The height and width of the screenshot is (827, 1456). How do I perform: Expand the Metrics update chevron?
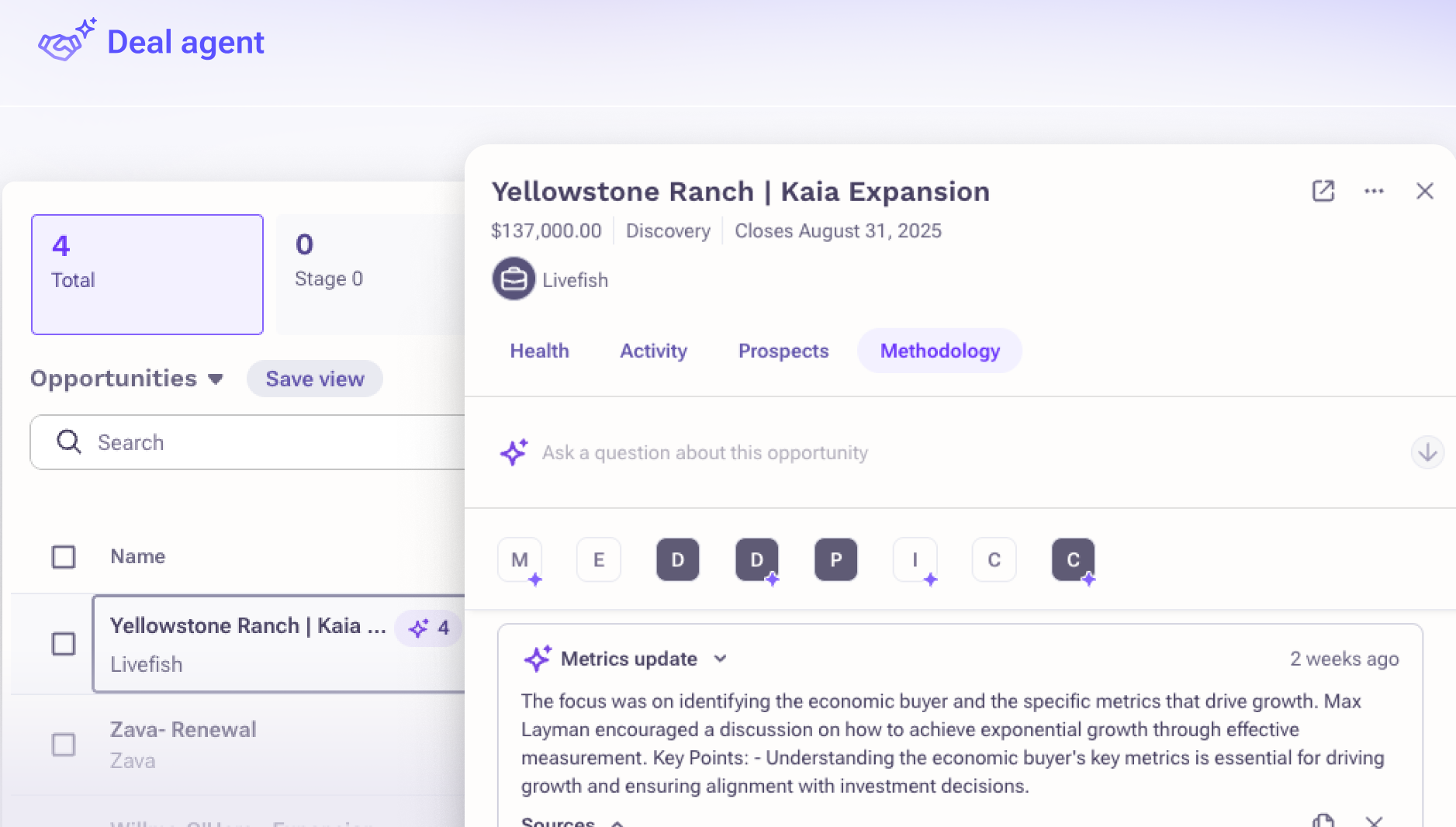point(721,659)
